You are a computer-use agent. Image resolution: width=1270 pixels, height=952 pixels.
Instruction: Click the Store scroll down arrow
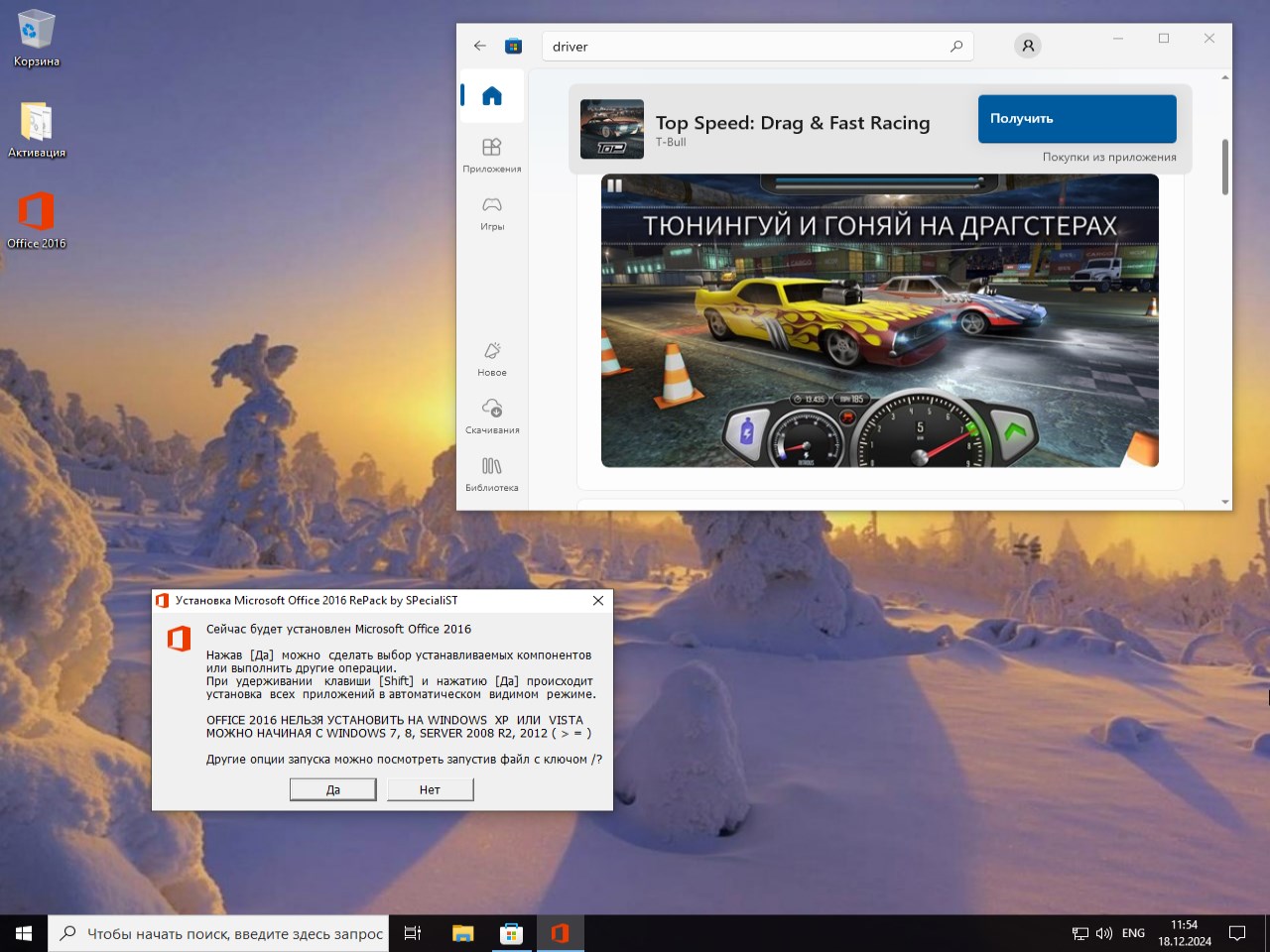1225,503
